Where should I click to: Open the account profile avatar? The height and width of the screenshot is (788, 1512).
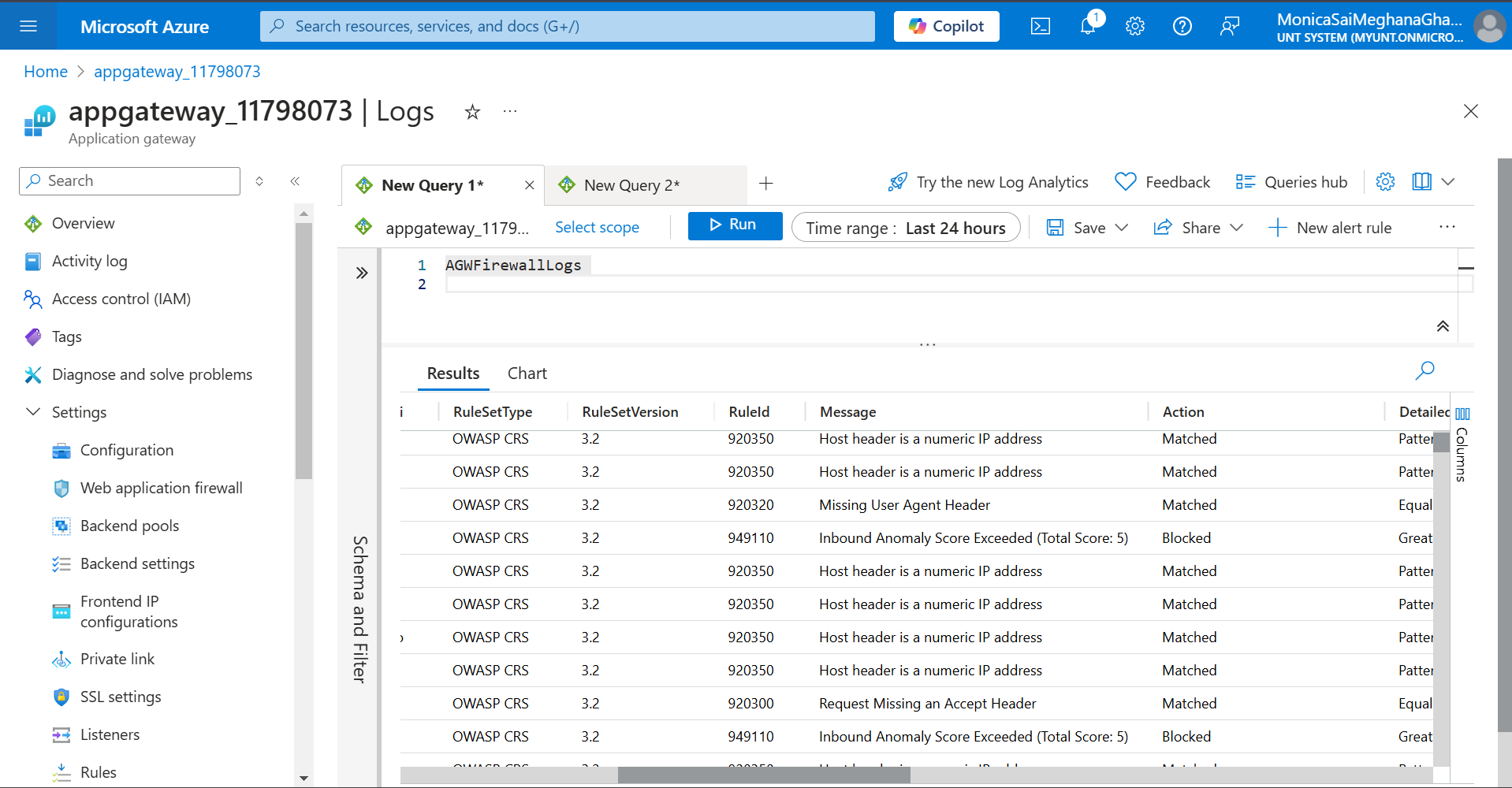(x=1489, y=26)
